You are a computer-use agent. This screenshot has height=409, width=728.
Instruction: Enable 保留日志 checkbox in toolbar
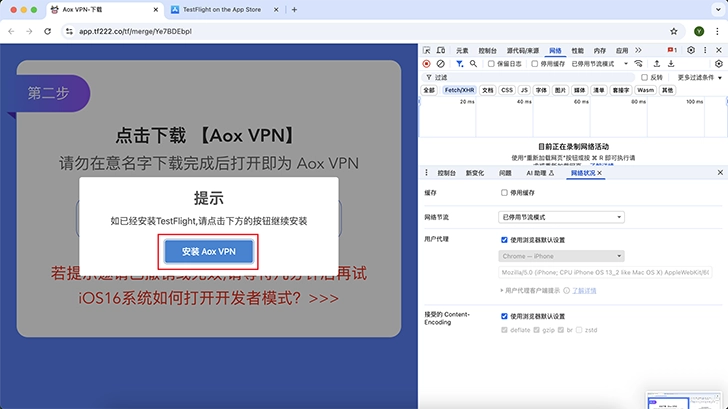(491, 64)
